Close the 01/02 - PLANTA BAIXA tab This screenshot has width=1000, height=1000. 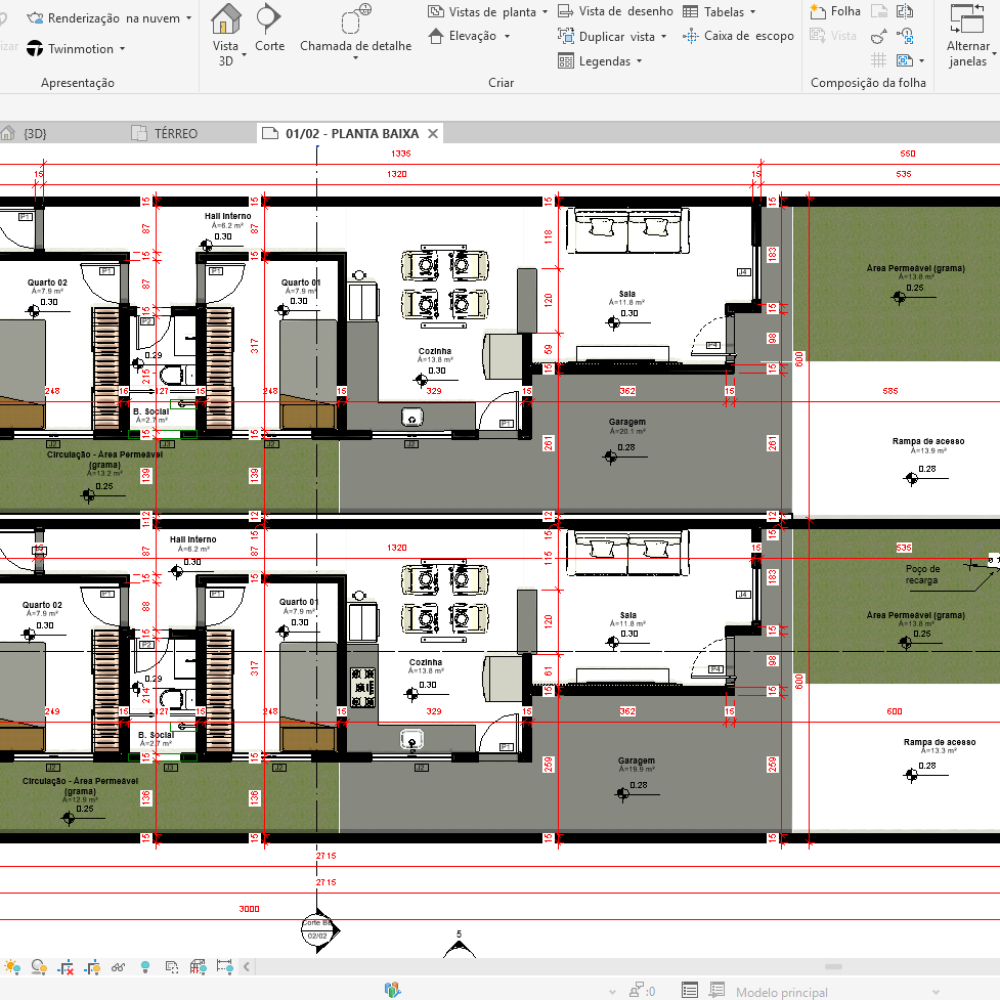pos(433,133)
